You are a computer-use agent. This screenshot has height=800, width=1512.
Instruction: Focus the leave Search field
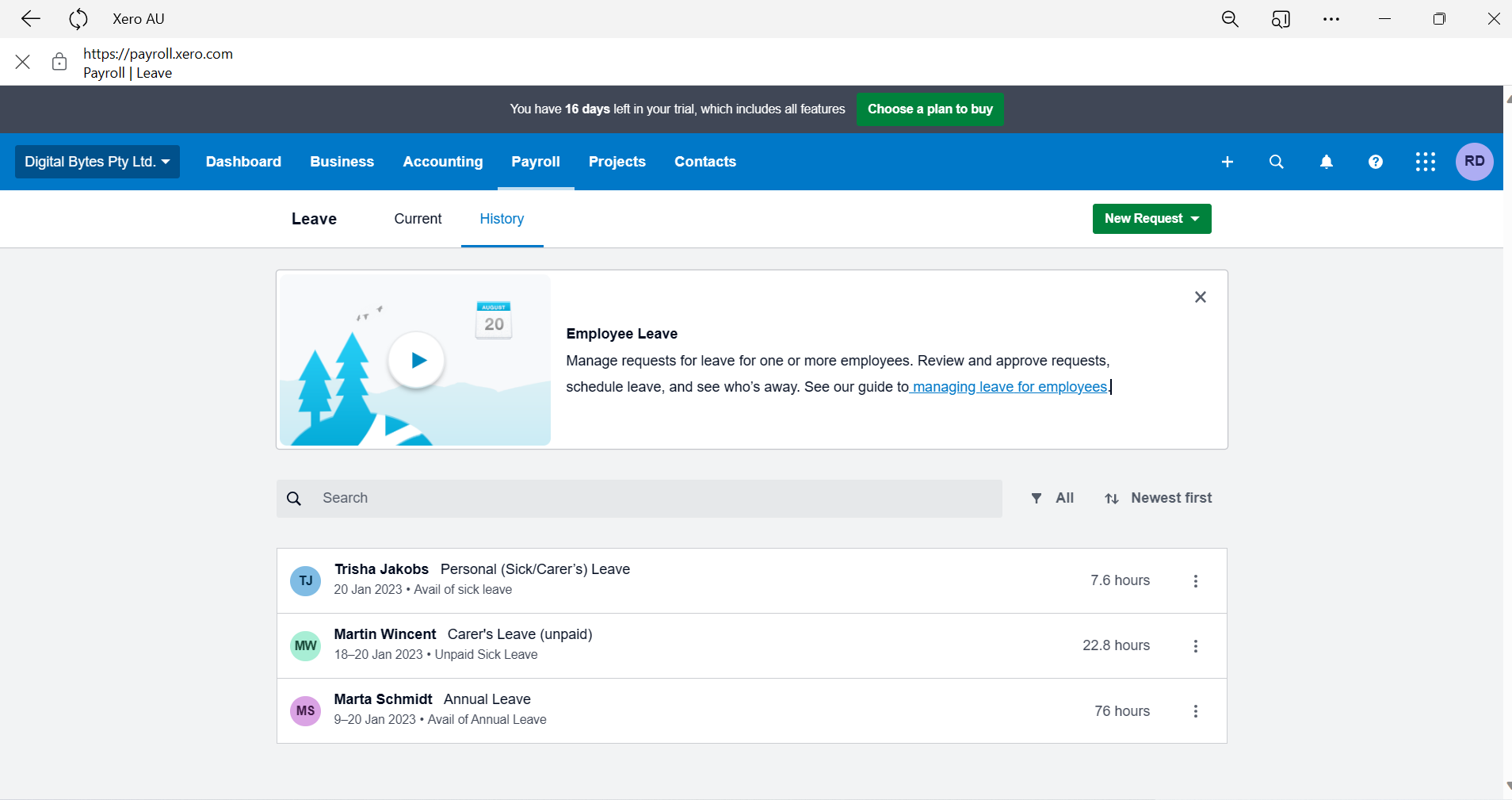[x=640, y=499]
